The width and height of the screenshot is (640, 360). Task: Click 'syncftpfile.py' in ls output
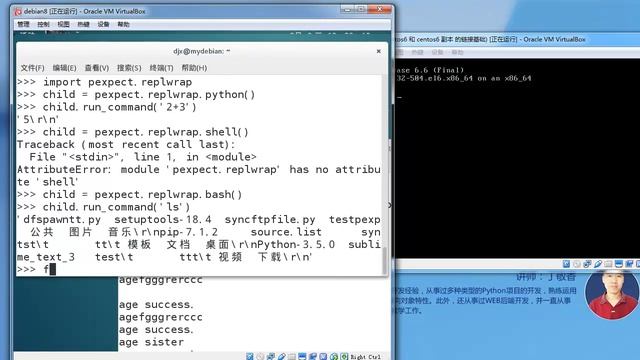click(x=270, y=220)
